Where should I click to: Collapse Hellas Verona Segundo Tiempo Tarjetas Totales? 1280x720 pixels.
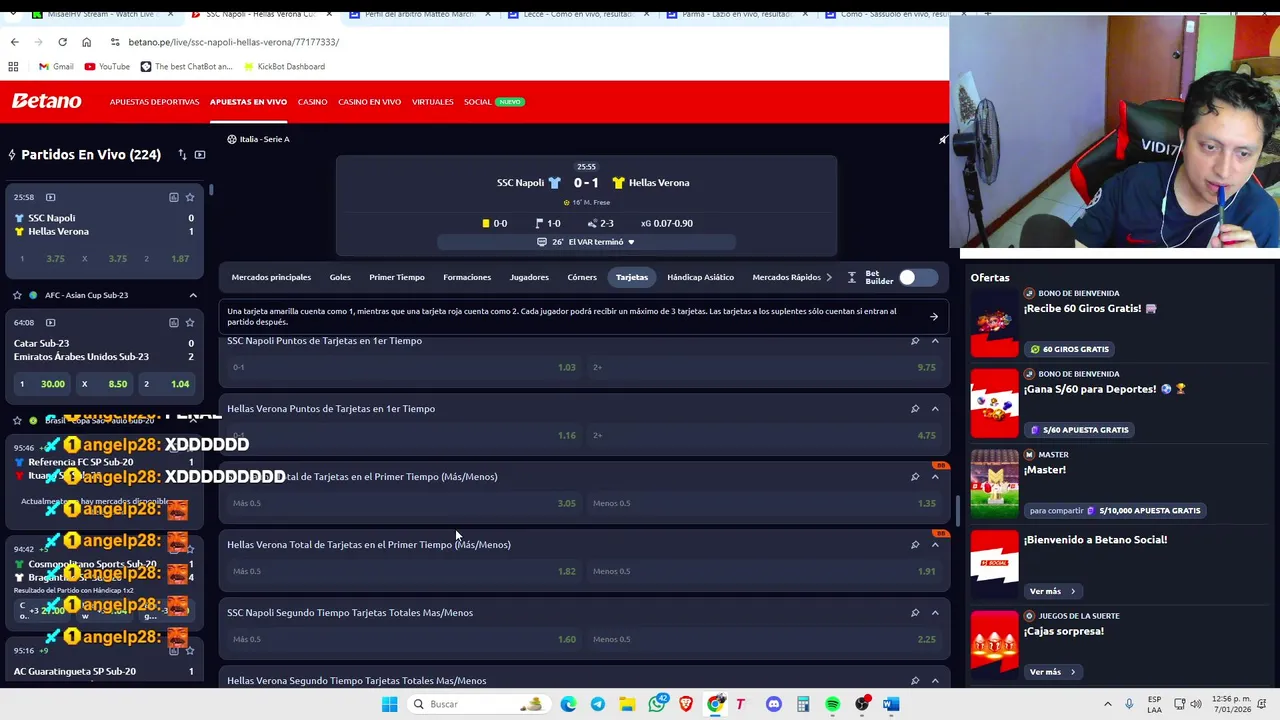(x=935, y=681)
